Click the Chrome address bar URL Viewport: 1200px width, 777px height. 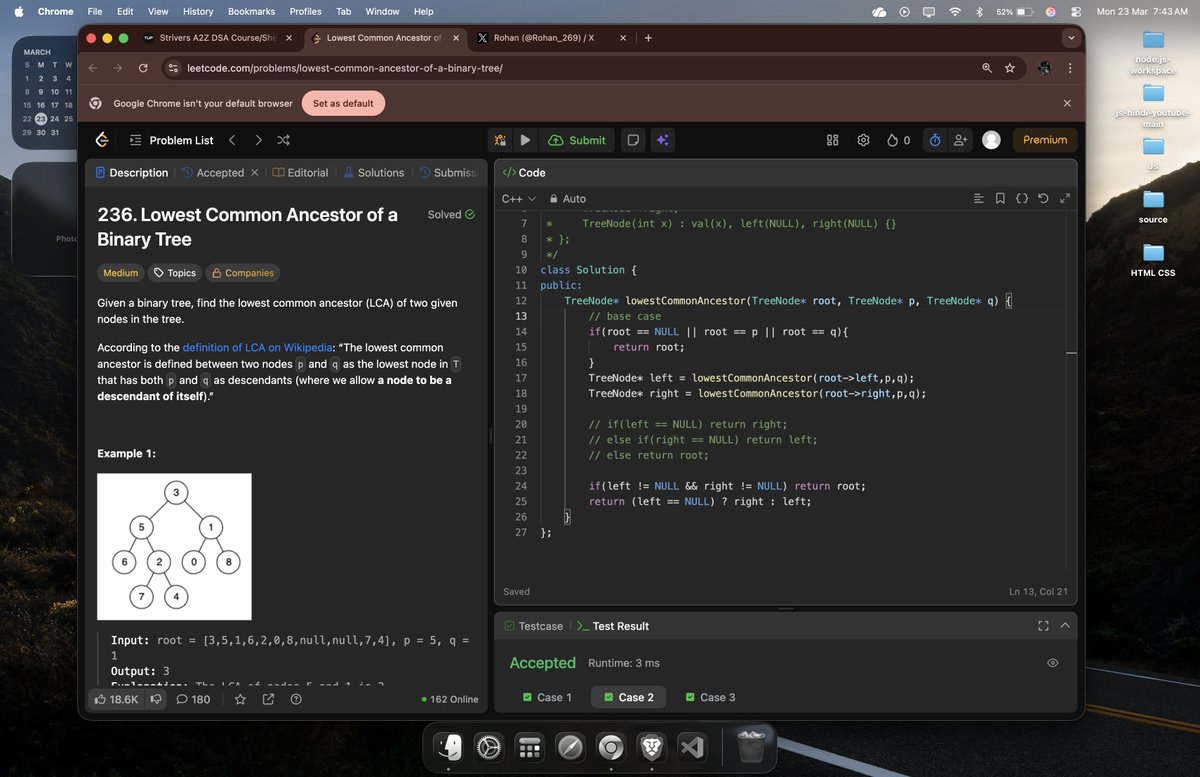pos(344,68)
